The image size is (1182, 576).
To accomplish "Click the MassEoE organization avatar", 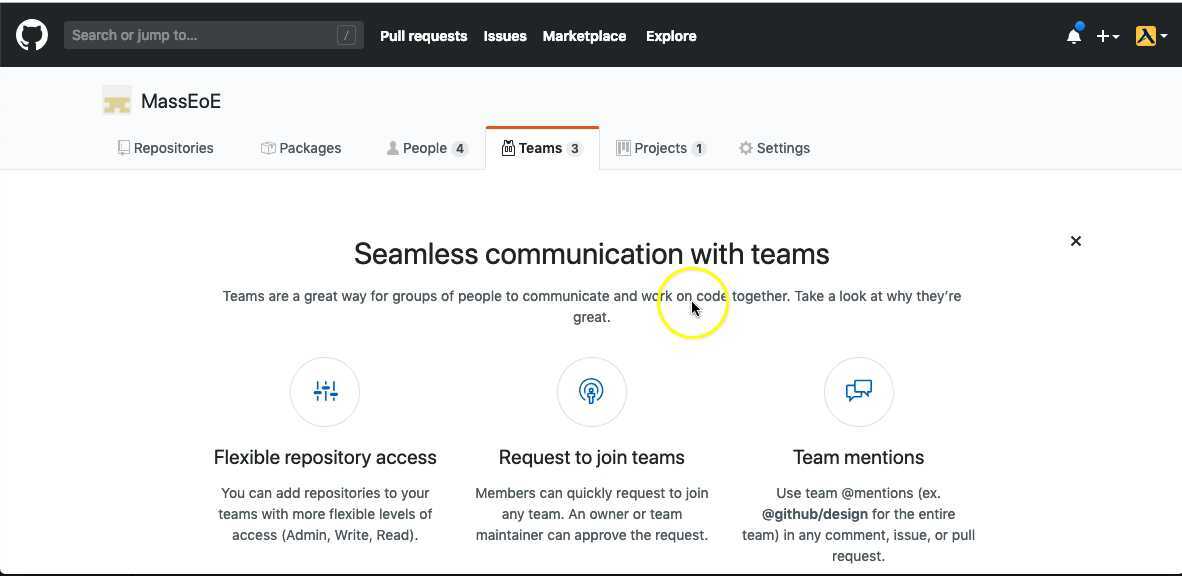I will point(117,101).
